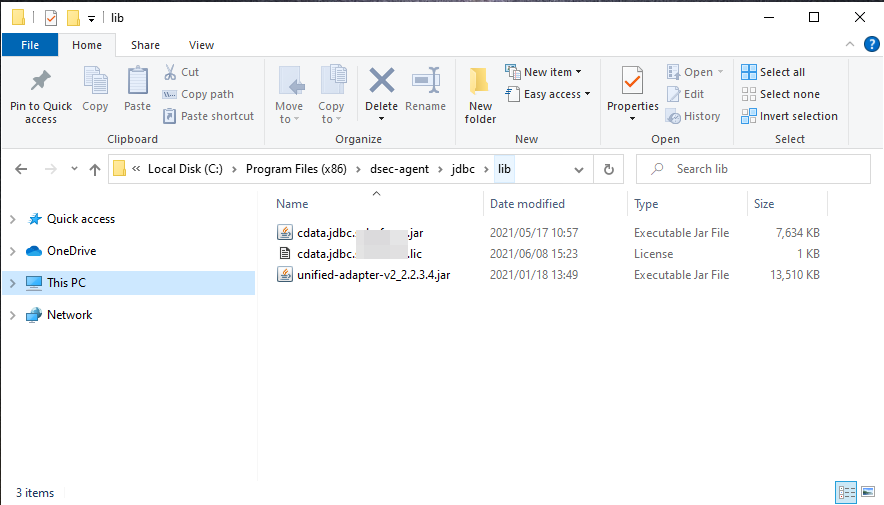
Task: Click the Delete icon in ribbon
Action: click(x=381, y=82)
